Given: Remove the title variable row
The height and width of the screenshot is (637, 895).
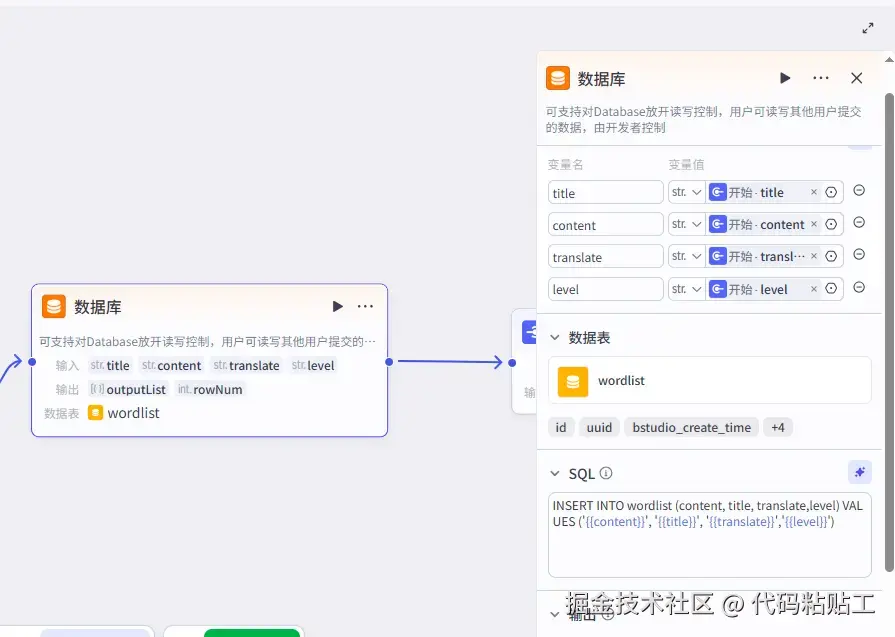Looking at the screenshot, I should [x=859, y=191].
